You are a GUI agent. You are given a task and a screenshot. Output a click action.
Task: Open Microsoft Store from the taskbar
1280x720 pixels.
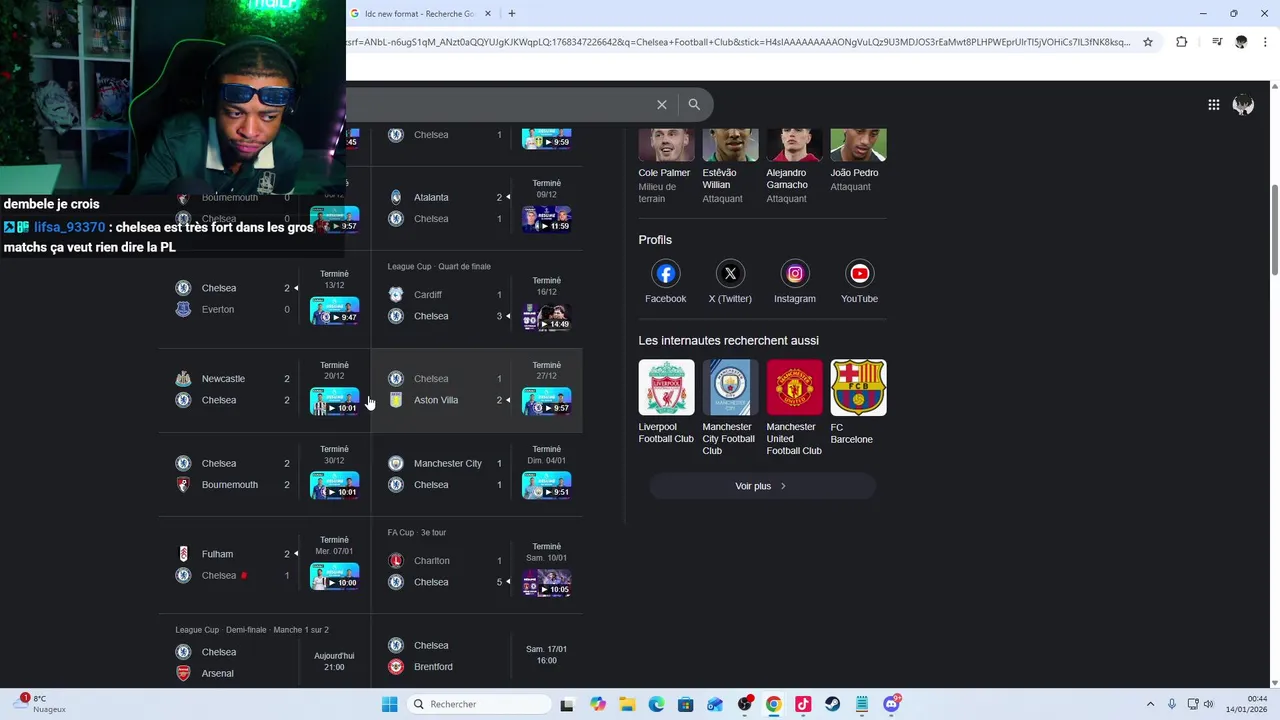[x=685, y=704]
